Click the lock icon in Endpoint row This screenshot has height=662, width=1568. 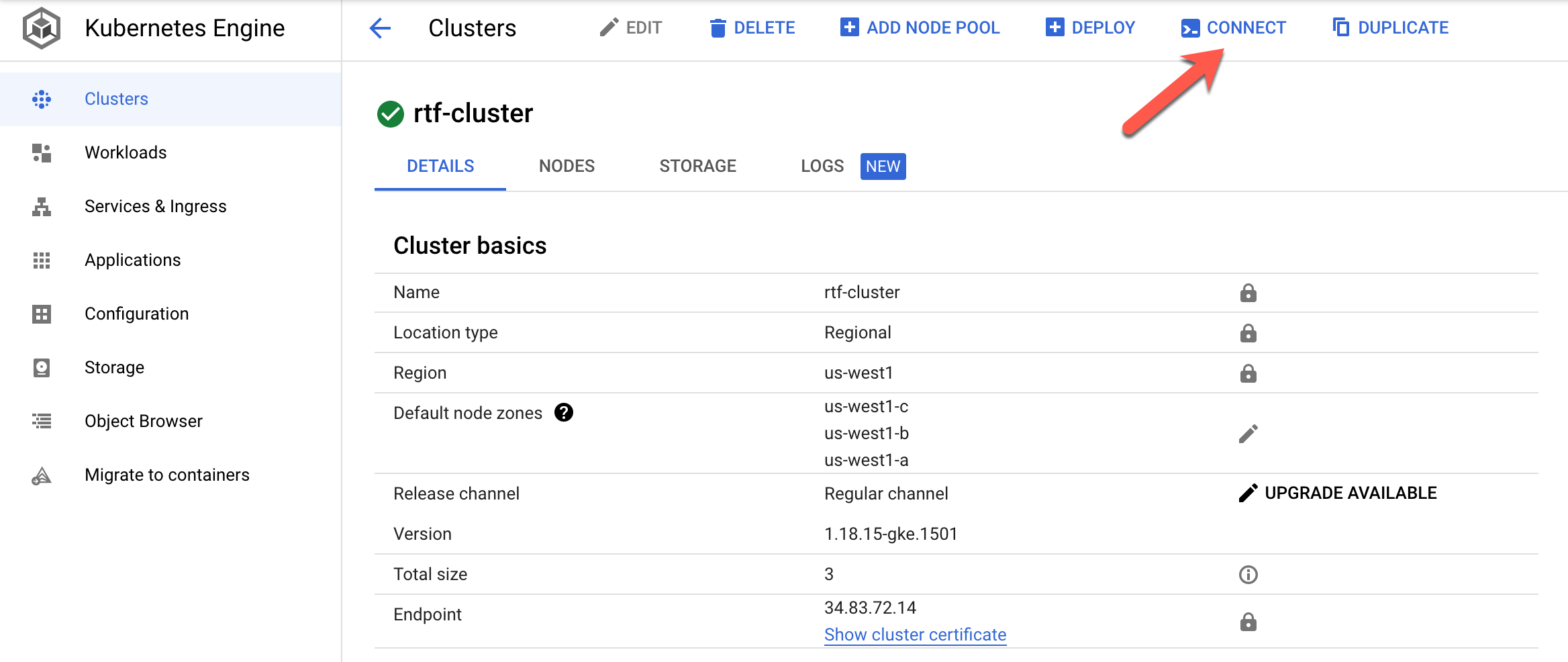tap(1248, 622)
